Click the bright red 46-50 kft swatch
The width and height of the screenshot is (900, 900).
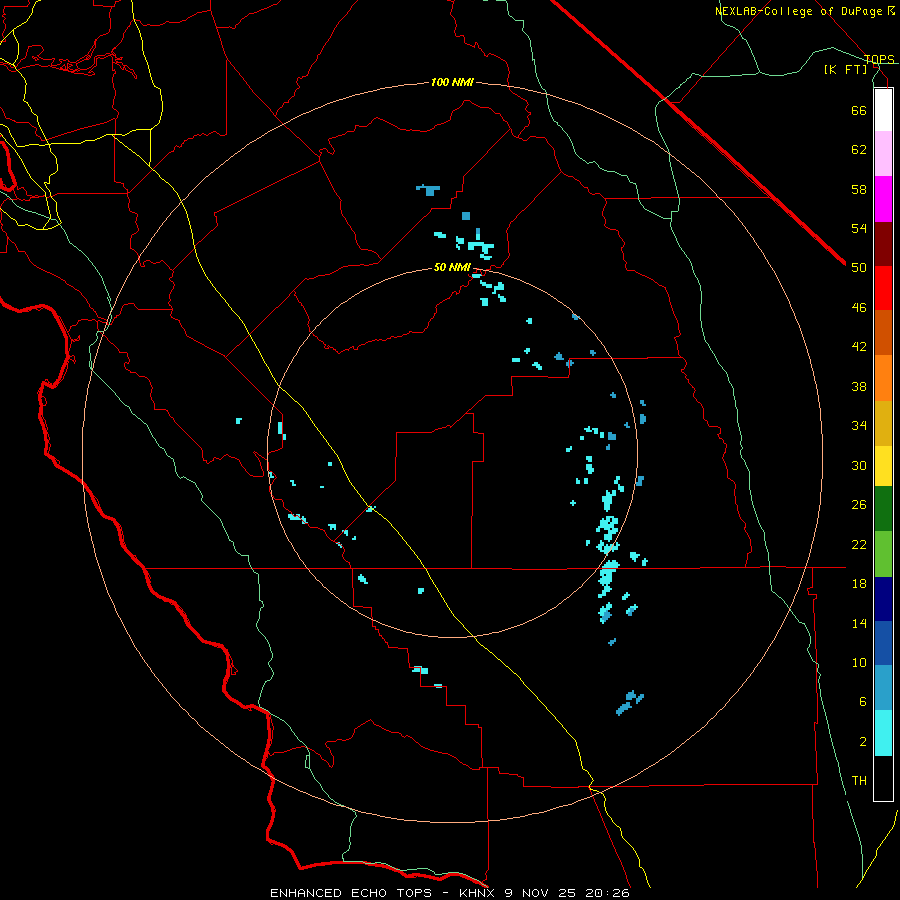click(883, 288)
